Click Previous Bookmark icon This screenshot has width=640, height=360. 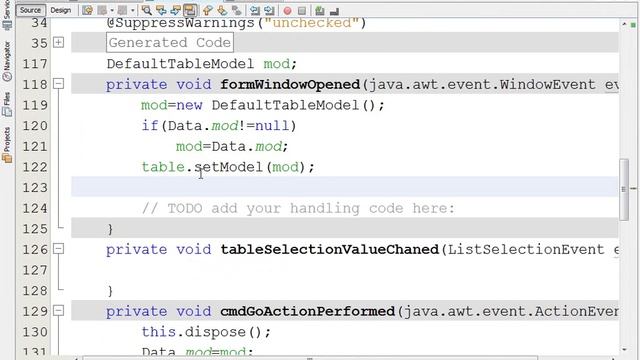(207, 10)
